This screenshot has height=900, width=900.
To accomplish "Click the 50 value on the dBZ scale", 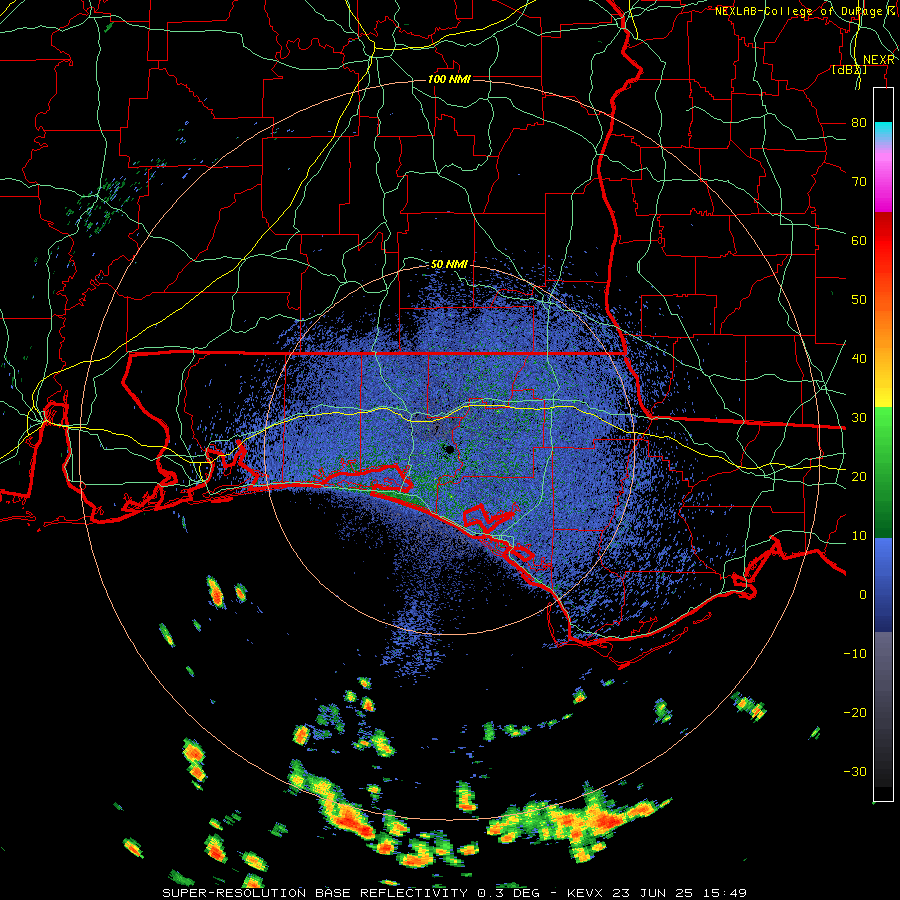I will point(859,300).
